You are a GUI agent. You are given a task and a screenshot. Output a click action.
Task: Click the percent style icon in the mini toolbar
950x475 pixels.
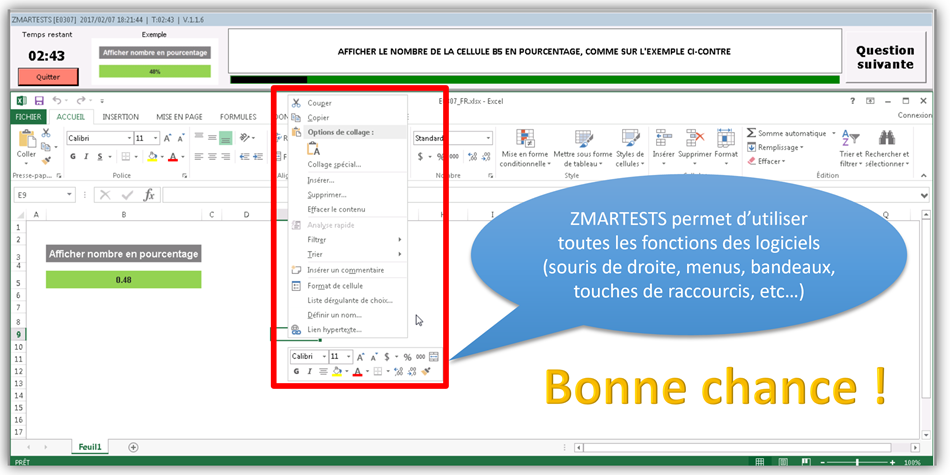click(408, 357)
